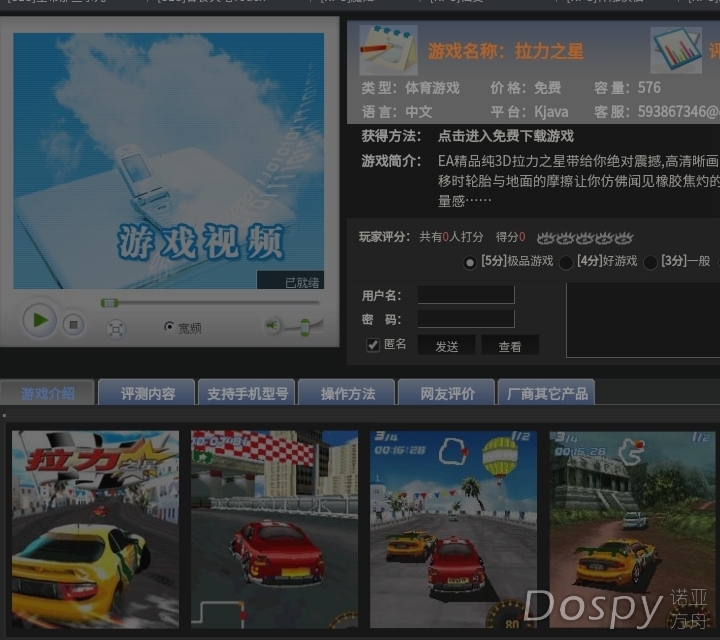The image size is (720, 640).
Task: Choose the [4分]好游戏 rating option
Action: (566, 262)
